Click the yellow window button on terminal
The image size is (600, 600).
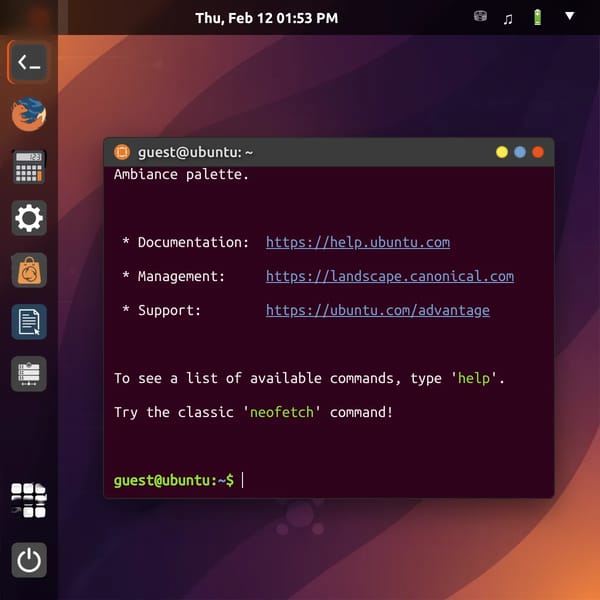click(x=502, y=152)
